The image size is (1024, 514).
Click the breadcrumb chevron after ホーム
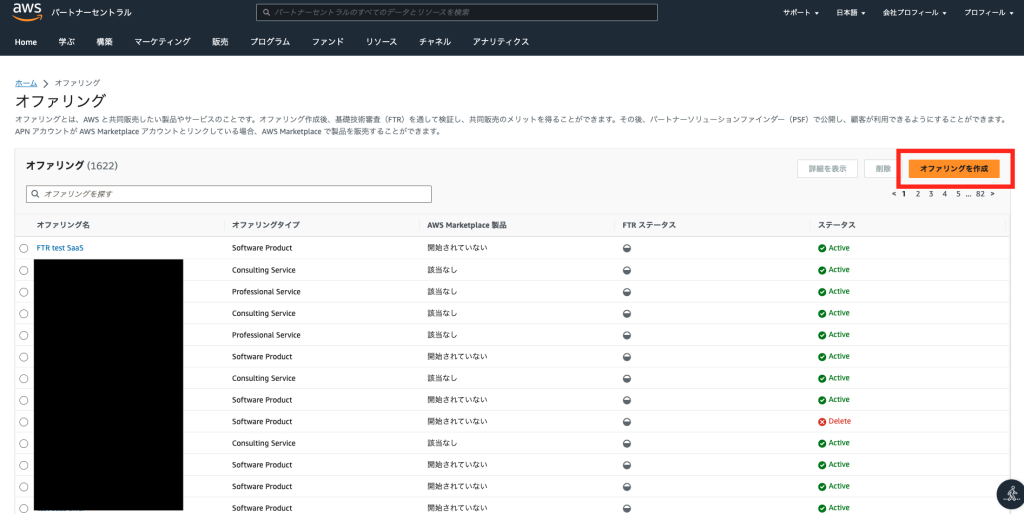coord(46,84)
